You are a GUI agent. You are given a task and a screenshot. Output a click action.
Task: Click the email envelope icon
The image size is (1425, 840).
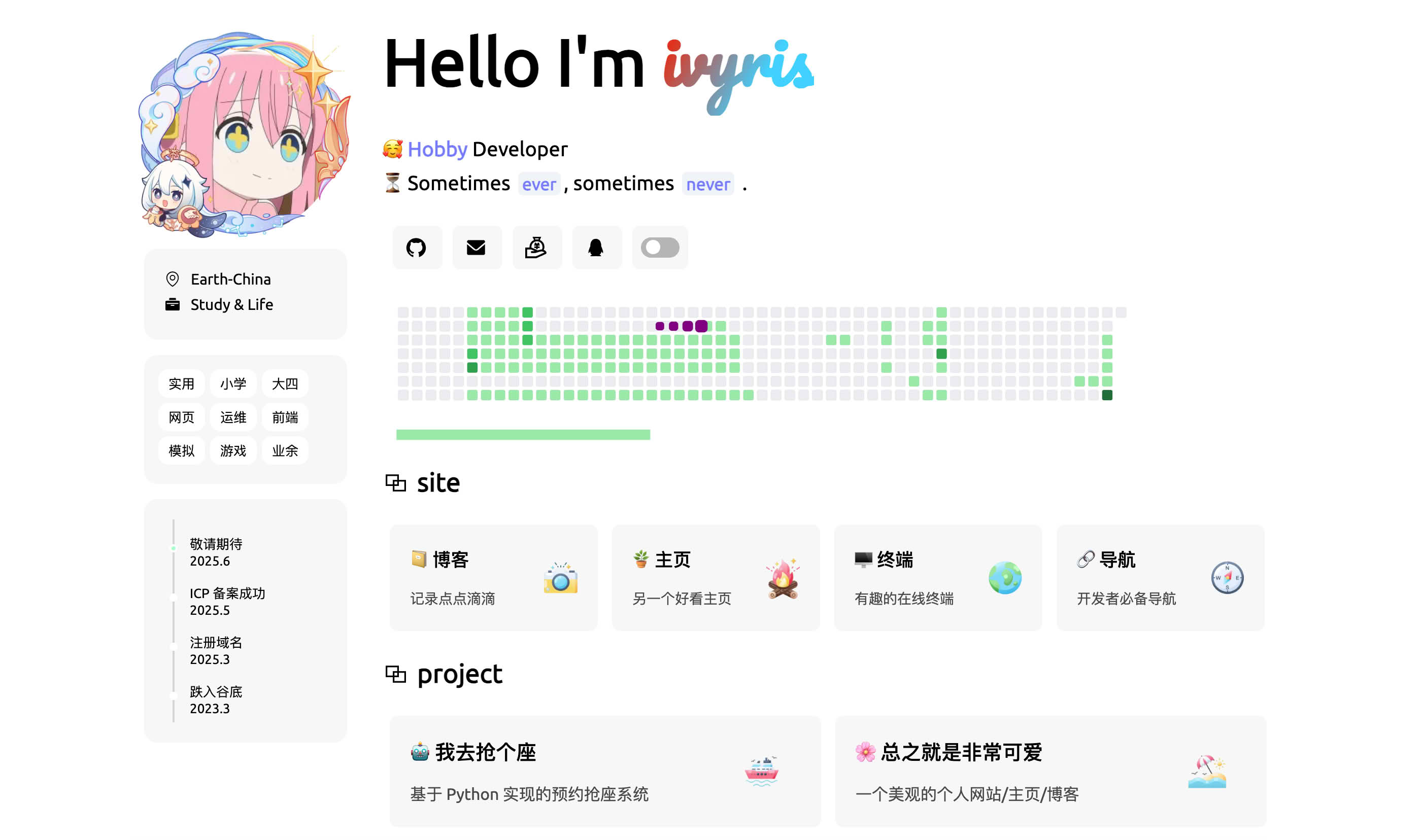pos(476,248)
